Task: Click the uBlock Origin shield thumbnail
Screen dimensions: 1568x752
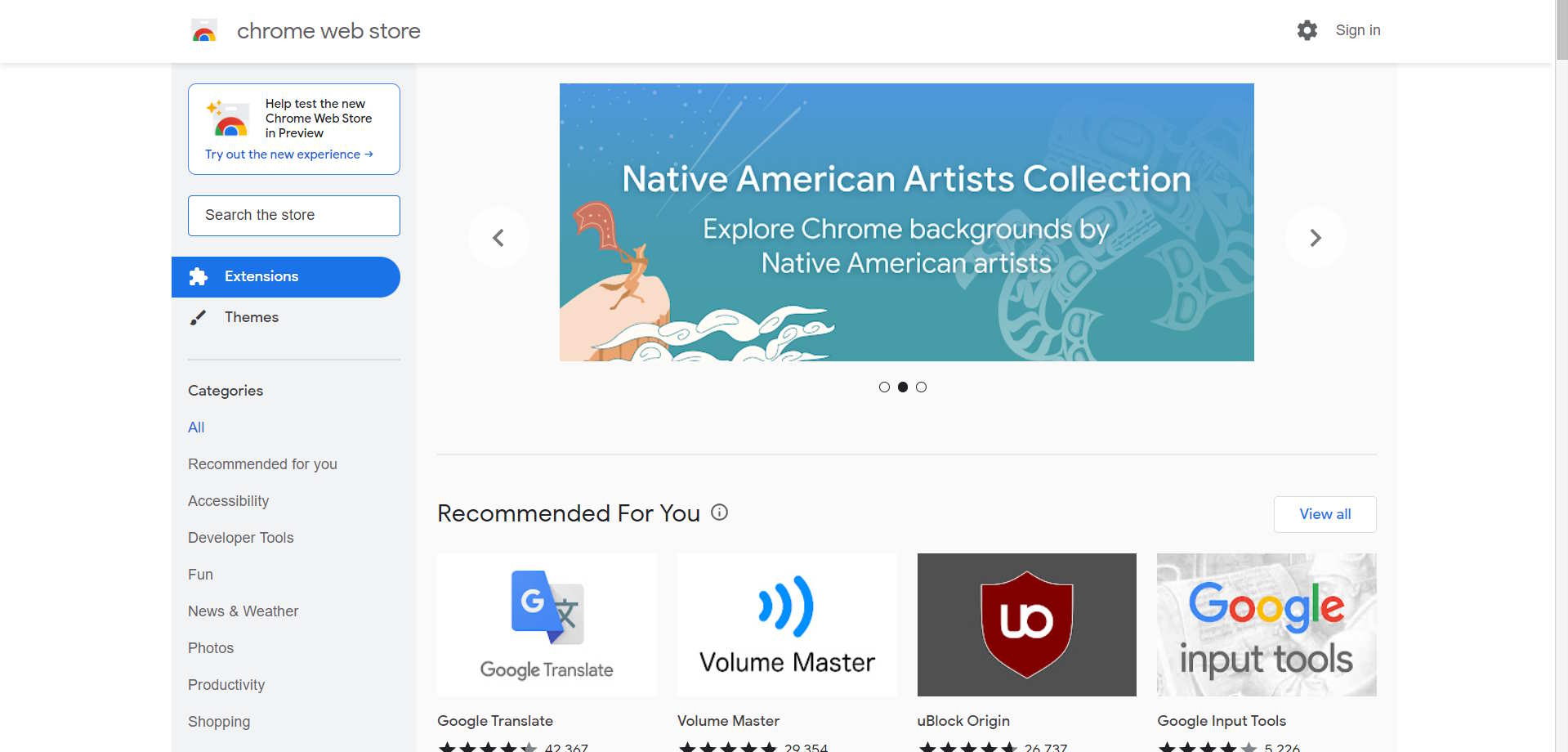Action: tap(1027, 625)
